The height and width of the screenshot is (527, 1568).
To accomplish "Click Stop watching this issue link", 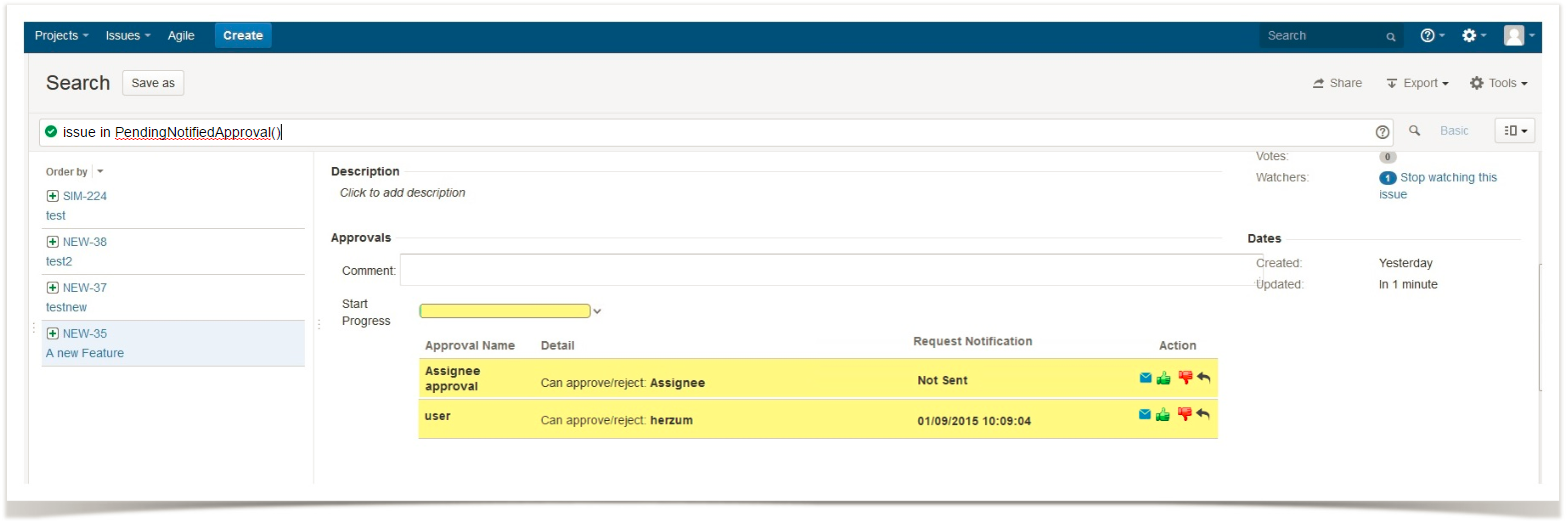I will [1447, 178].
